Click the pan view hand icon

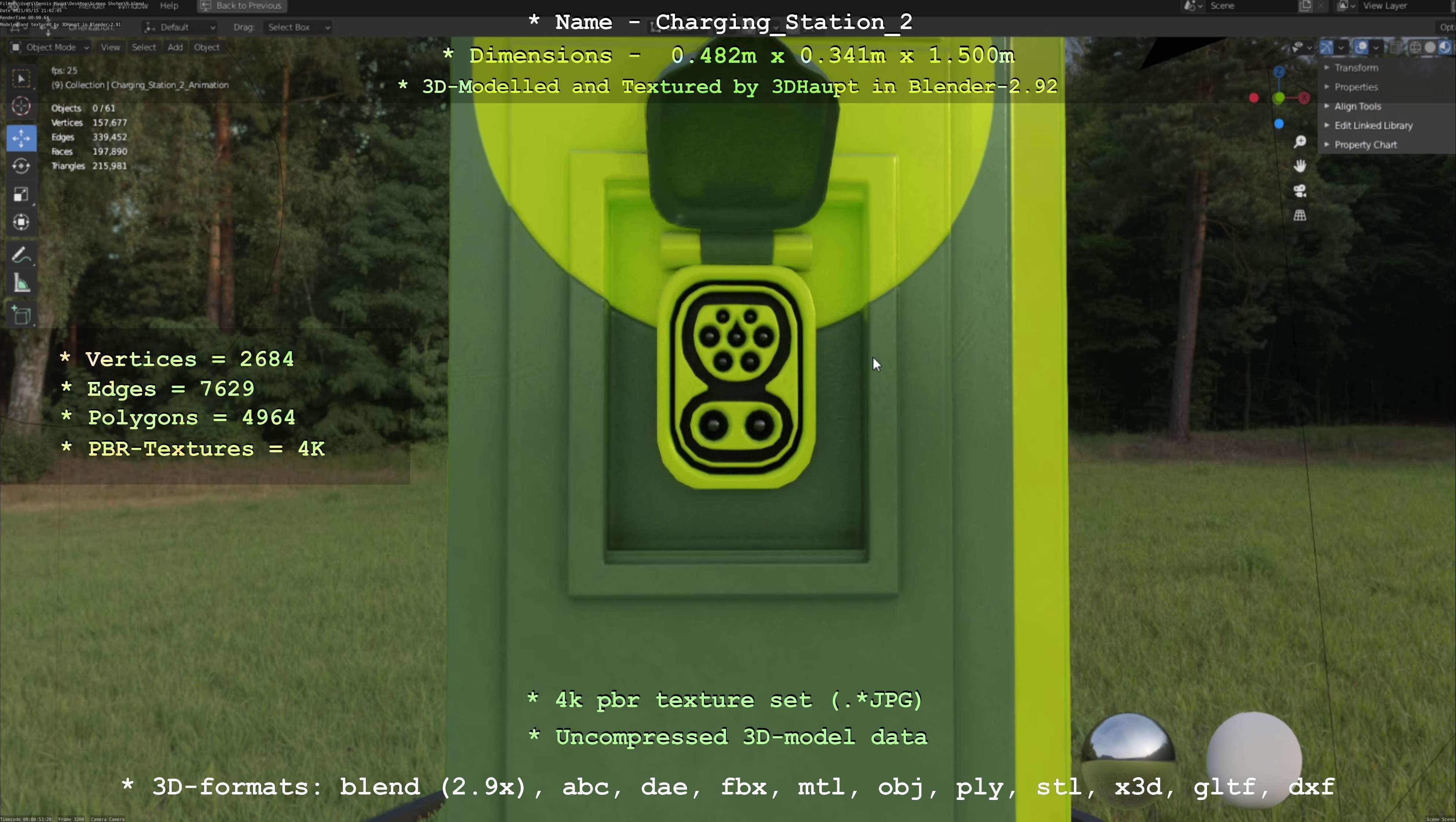[x=1300, y=166]
